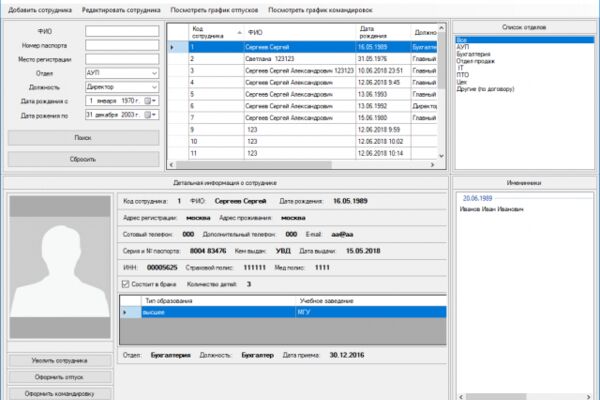Open the 'Редактировать сотрудника' menu item

(121, 10)
